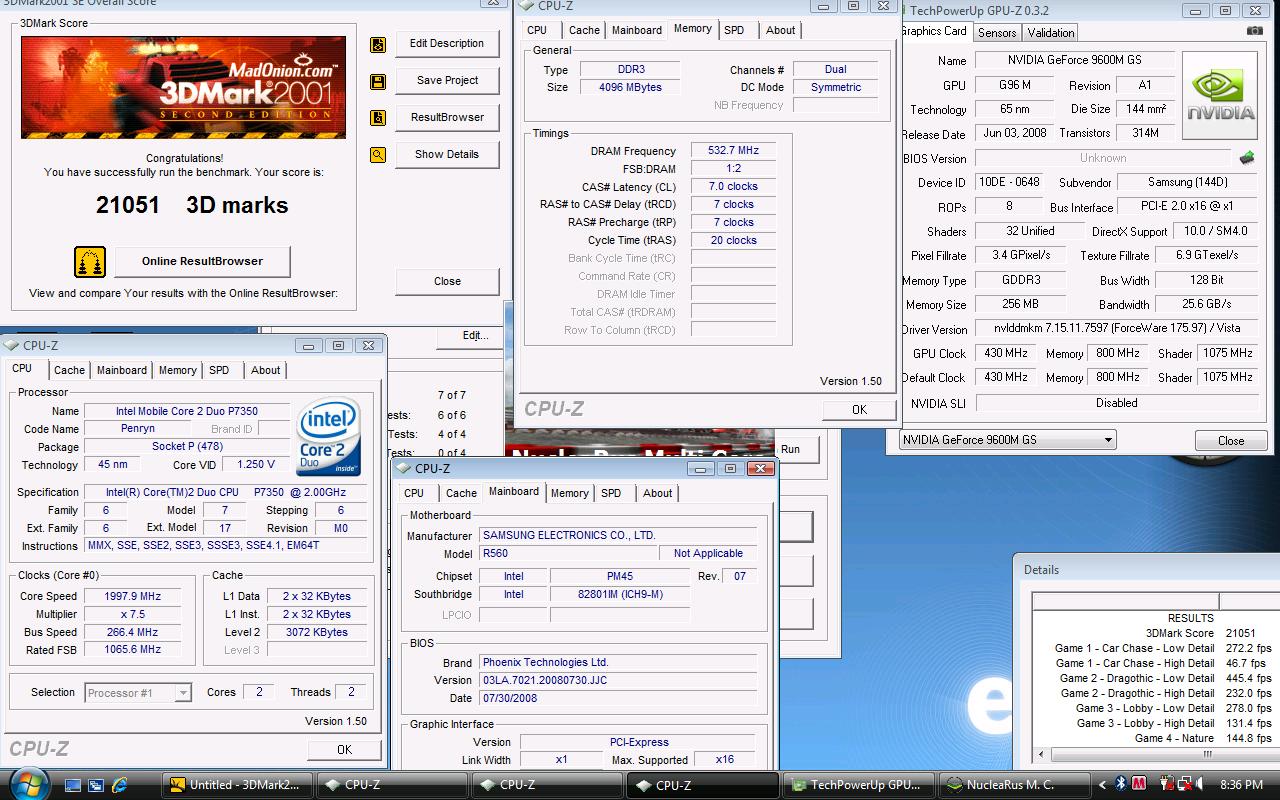Switch to NucleaRus M.C. taskbar button

(x=1015, y=785)
